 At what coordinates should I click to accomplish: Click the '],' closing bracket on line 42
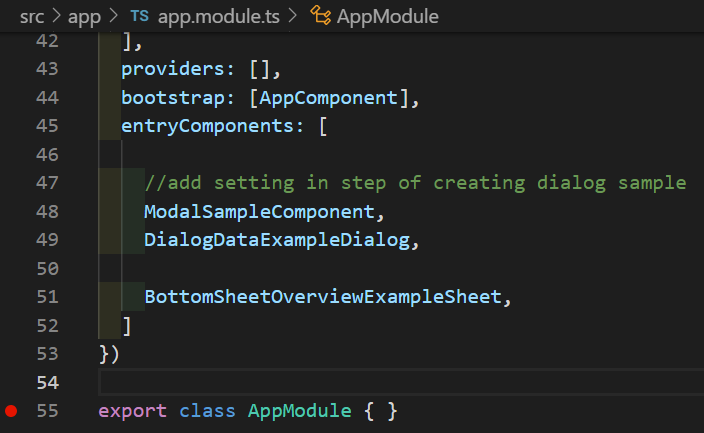point(132,42)
